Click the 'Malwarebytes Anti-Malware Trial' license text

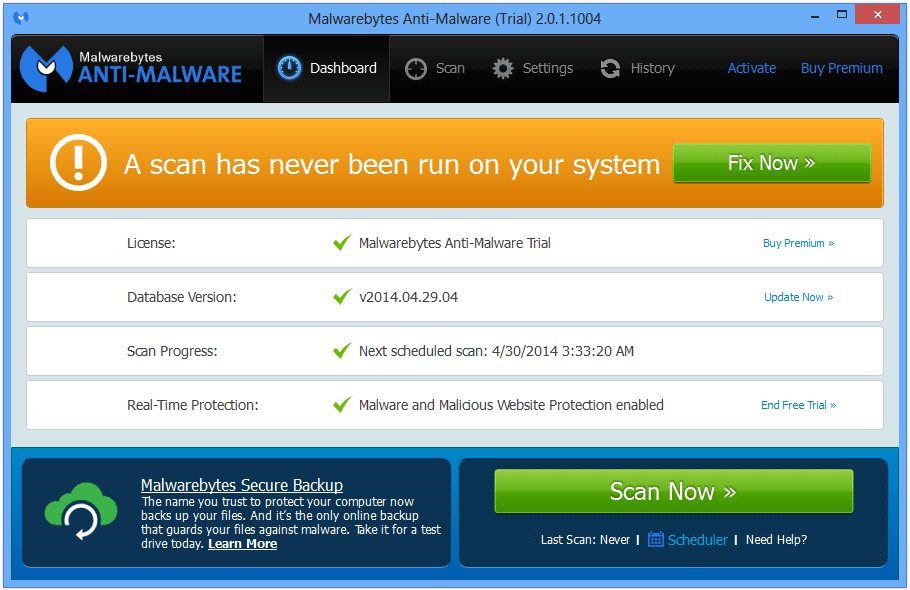pos(455,243)
